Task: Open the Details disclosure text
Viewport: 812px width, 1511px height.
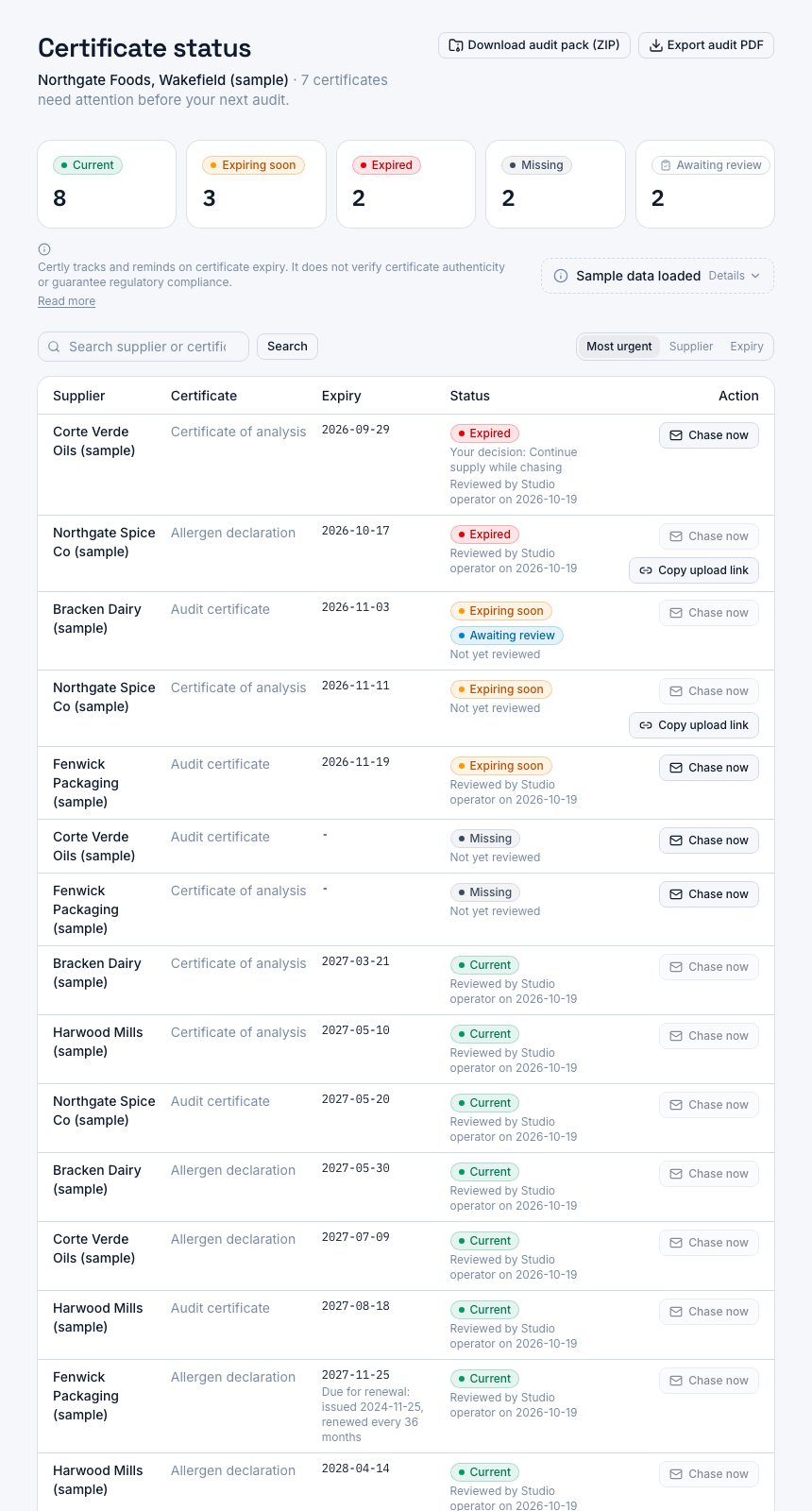Action: (726, 276)
